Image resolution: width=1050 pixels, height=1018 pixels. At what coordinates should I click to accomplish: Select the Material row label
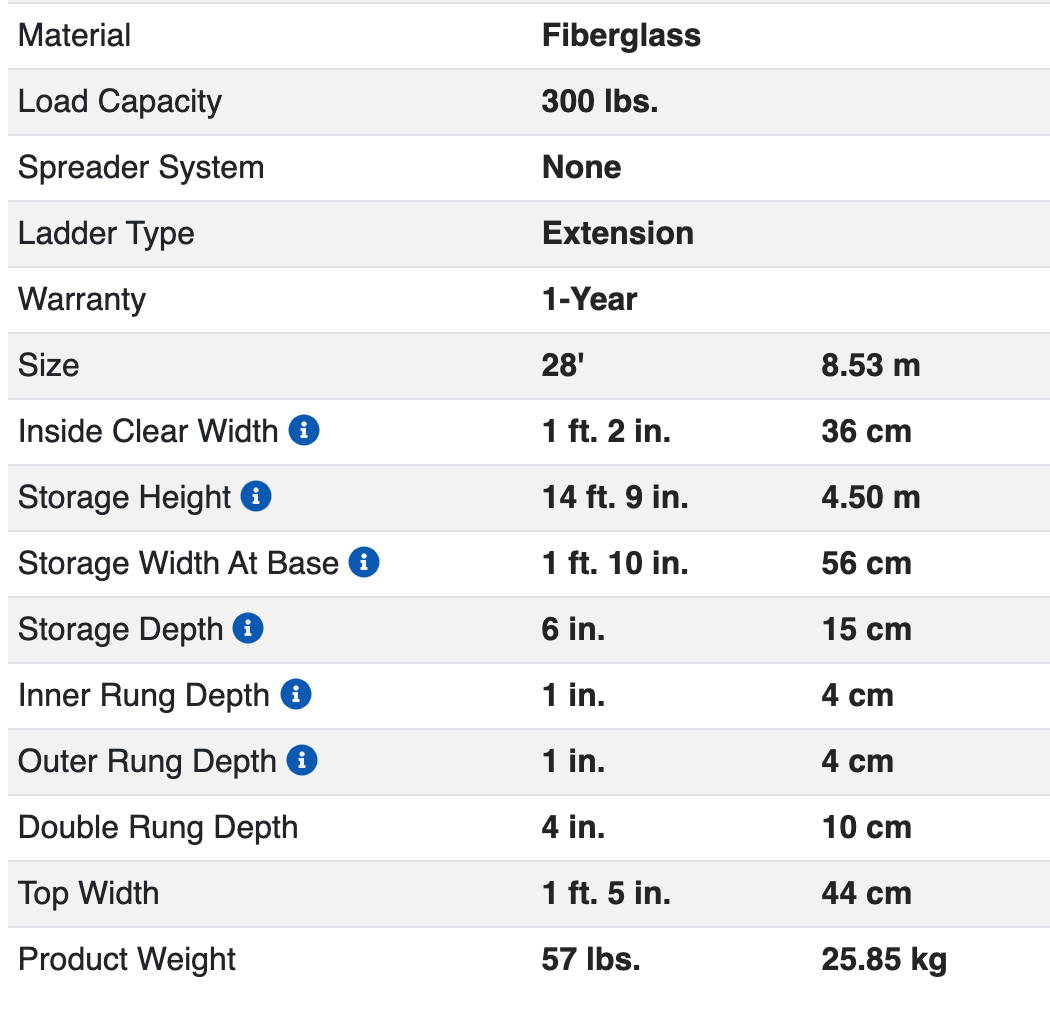[x=74, y=35]
